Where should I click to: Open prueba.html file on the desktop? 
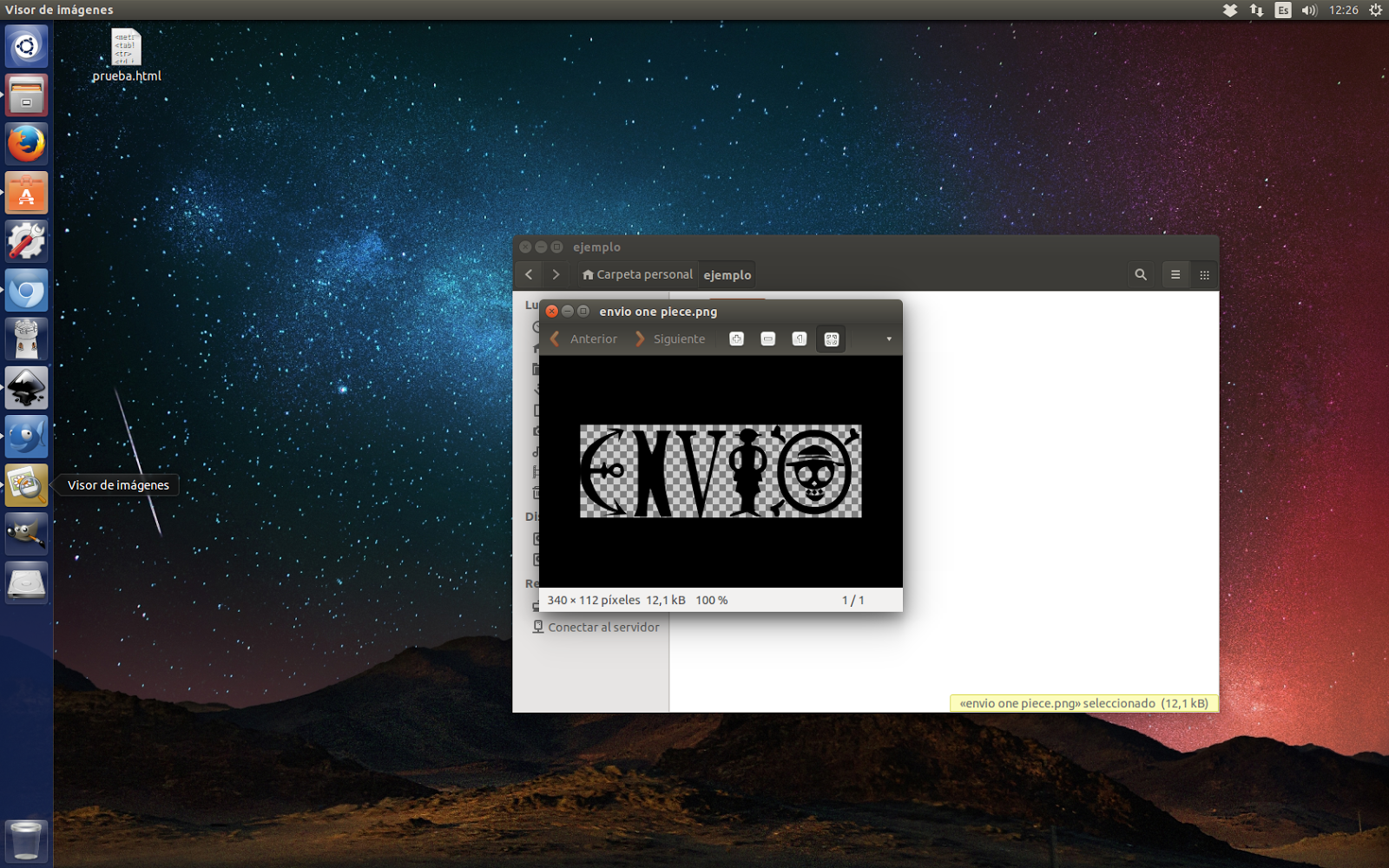[127, 55]
